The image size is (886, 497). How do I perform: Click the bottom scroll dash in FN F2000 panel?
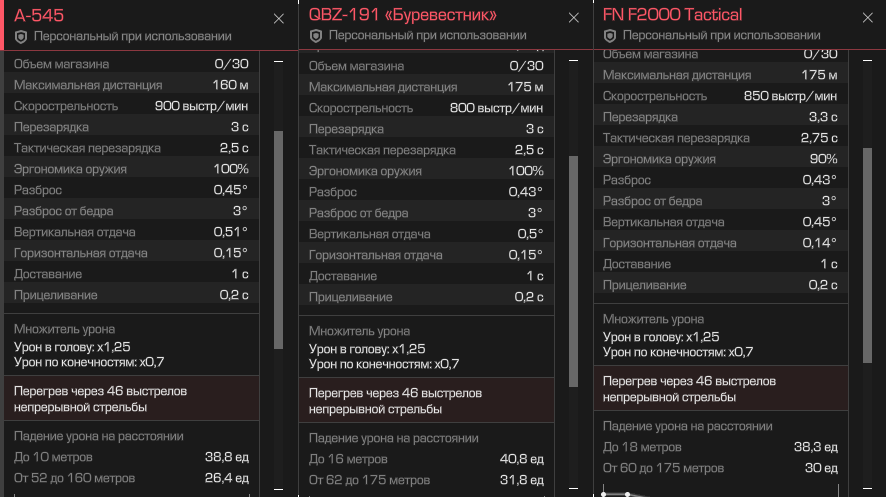pyautogui.click(x=868, y=488)
